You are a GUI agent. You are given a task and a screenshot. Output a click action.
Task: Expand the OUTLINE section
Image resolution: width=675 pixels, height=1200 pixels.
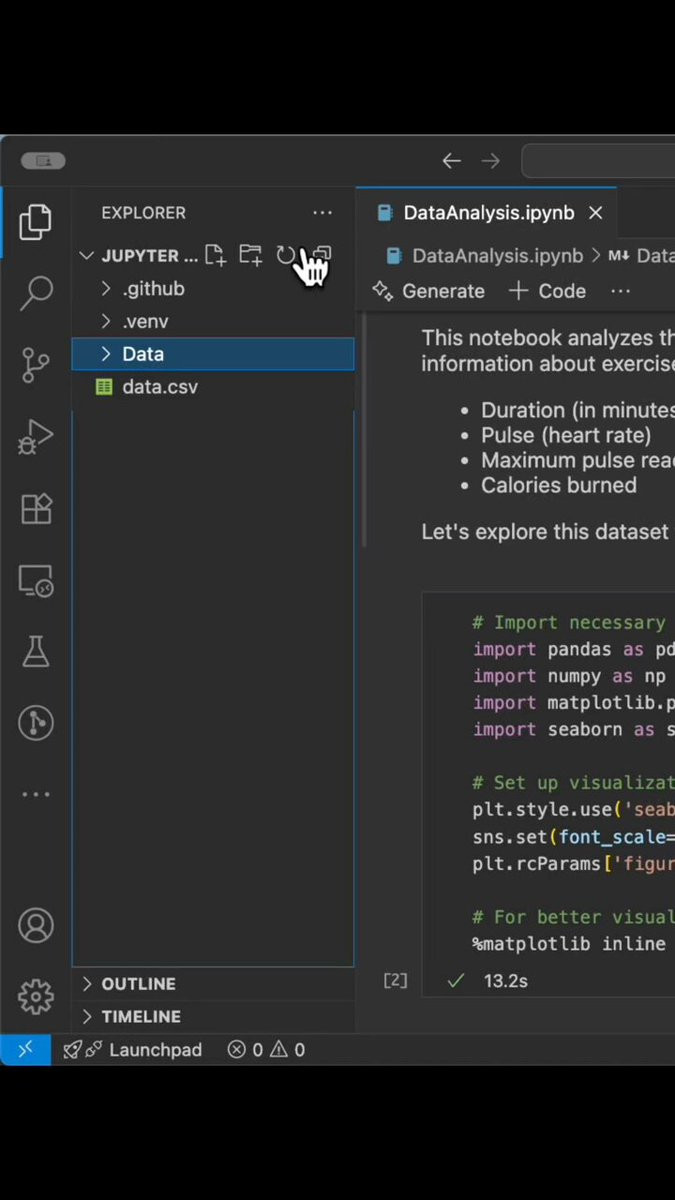(212, 984)
